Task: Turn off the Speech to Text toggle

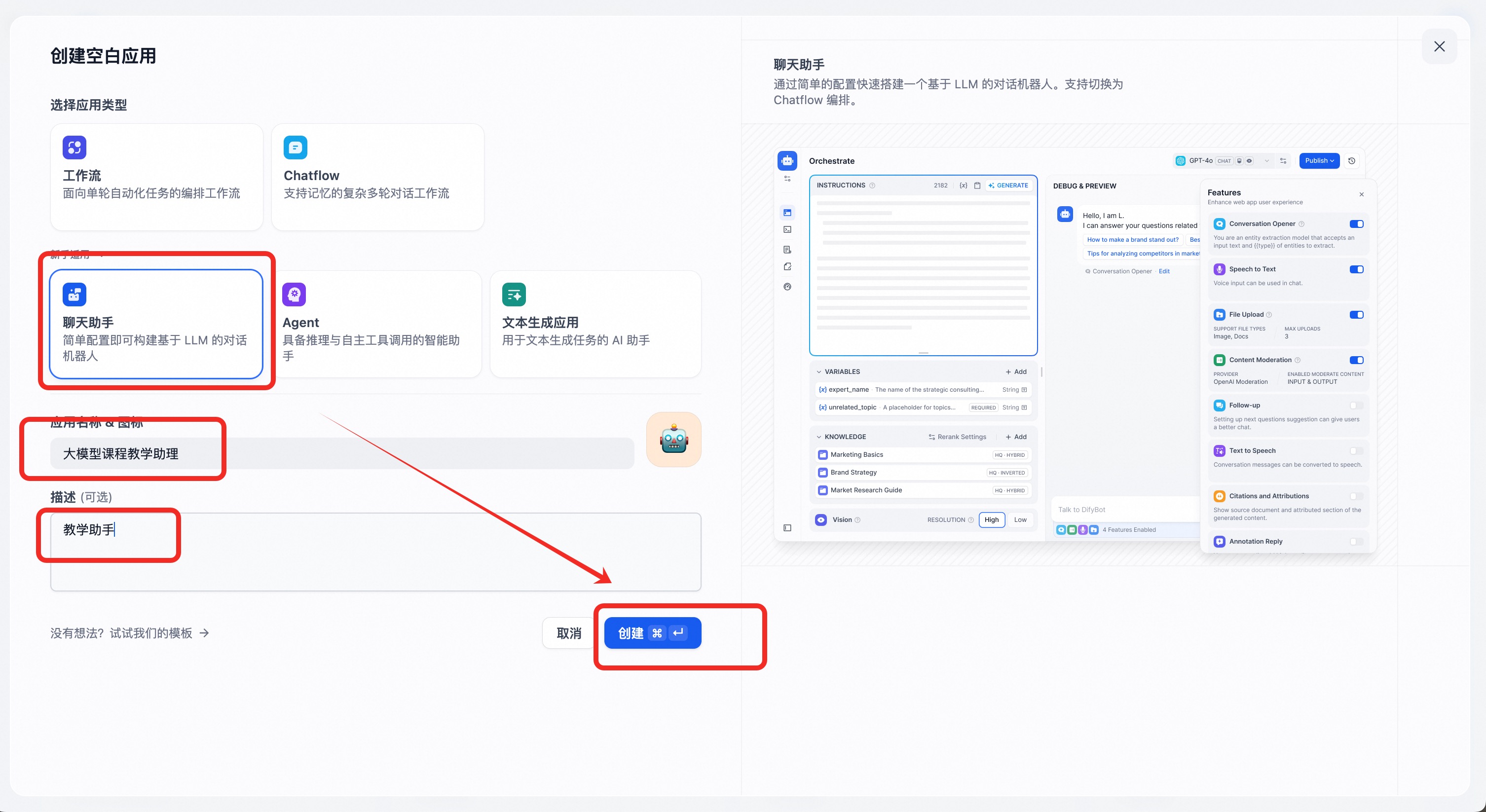Action: [x=1356, y=269]
